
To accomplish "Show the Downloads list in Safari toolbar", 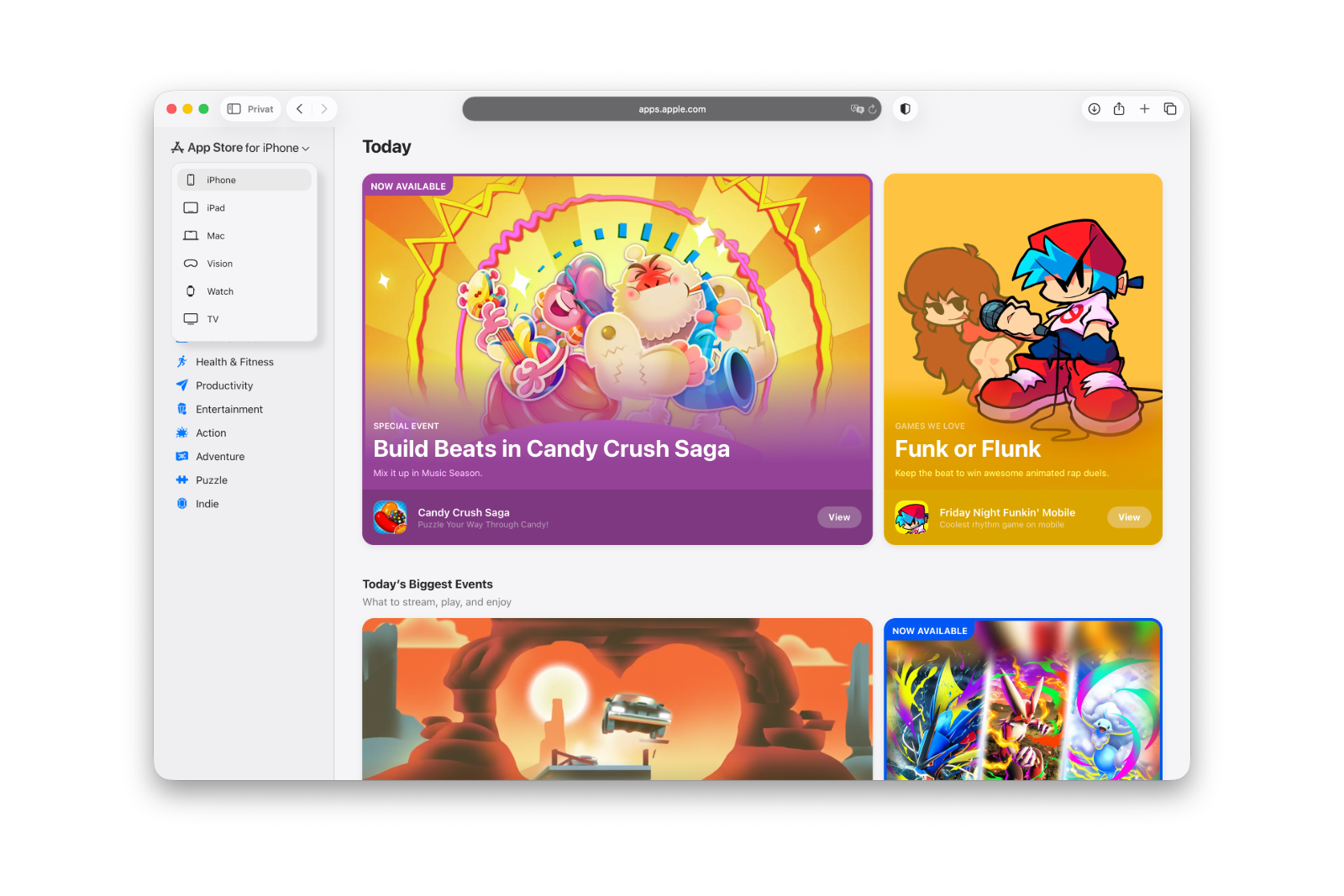I will (1094, 108).
